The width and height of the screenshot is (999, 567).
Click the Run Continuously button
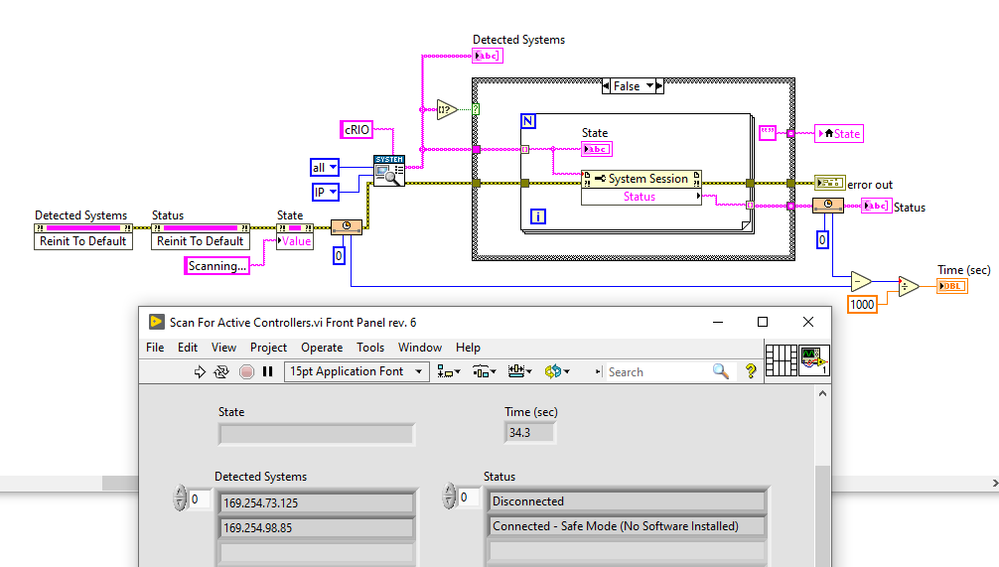pyautogui.click(x=221, y=371)
